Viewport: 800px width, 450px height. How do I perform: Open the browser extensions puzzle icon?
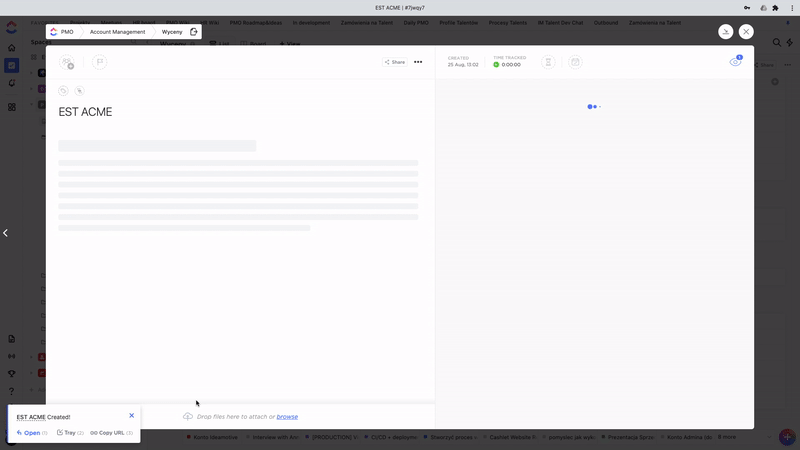(776, 8)
